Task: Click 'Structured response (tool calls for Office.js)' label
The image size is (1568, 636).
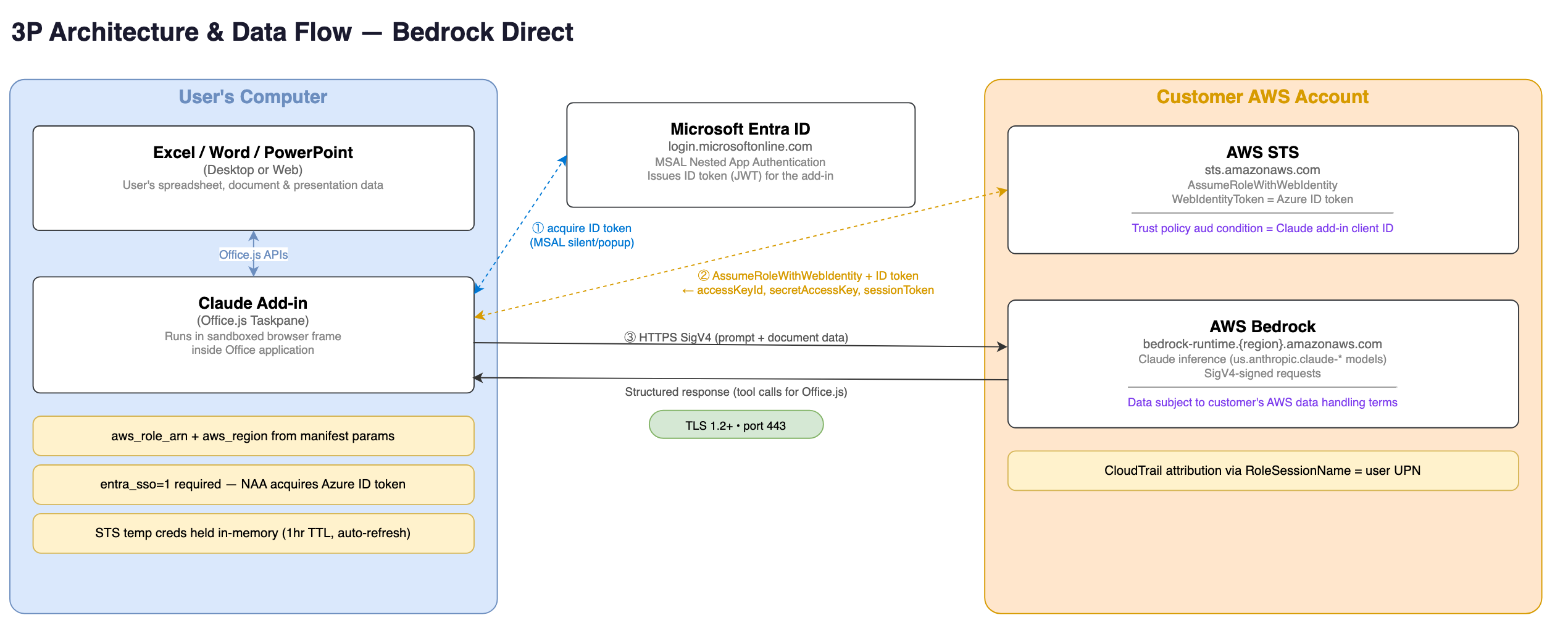Action: tap(736, 392)
